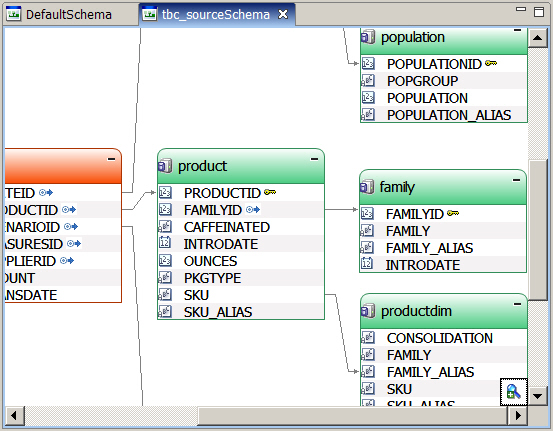Click the vertical scrollbar down arrow
Viewport: 553px width, 431px height.
pyautogui.click(x=537, y=396)
